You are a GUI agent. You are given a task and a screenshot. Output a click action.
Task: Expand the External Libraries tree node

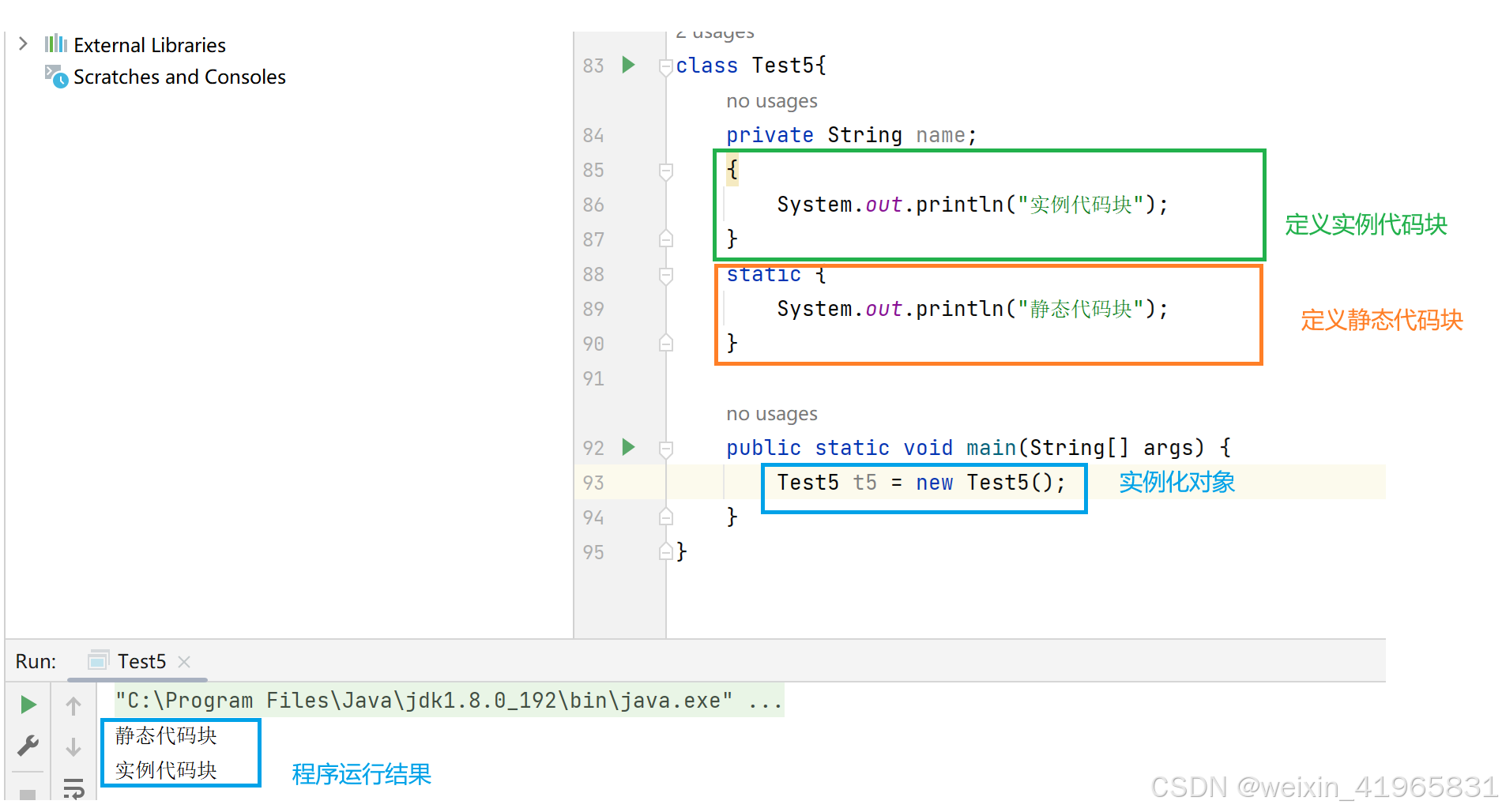tap(23, 44)
